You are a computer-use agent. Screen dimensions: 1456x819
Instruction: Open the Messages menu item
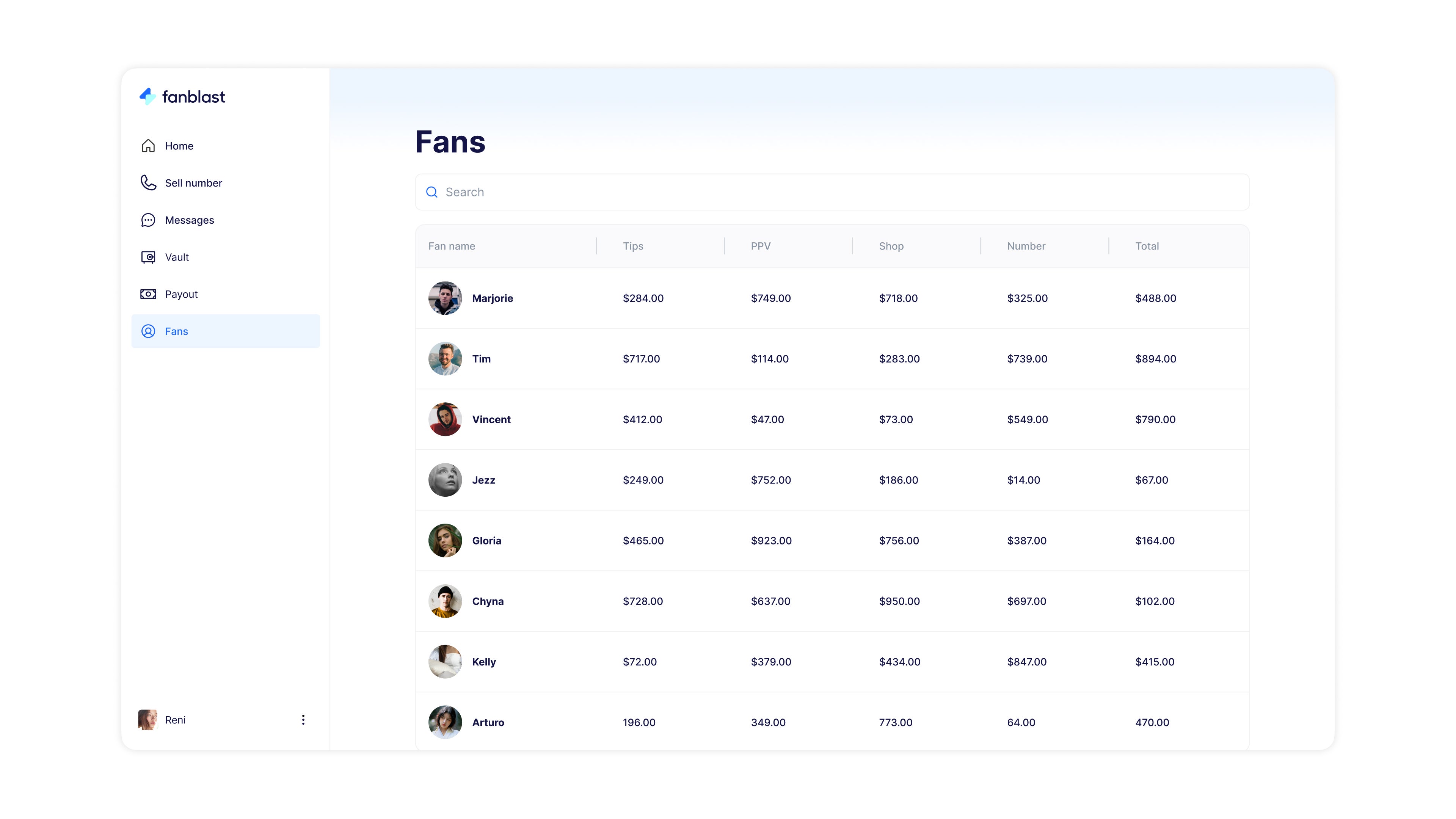point(189,220)
